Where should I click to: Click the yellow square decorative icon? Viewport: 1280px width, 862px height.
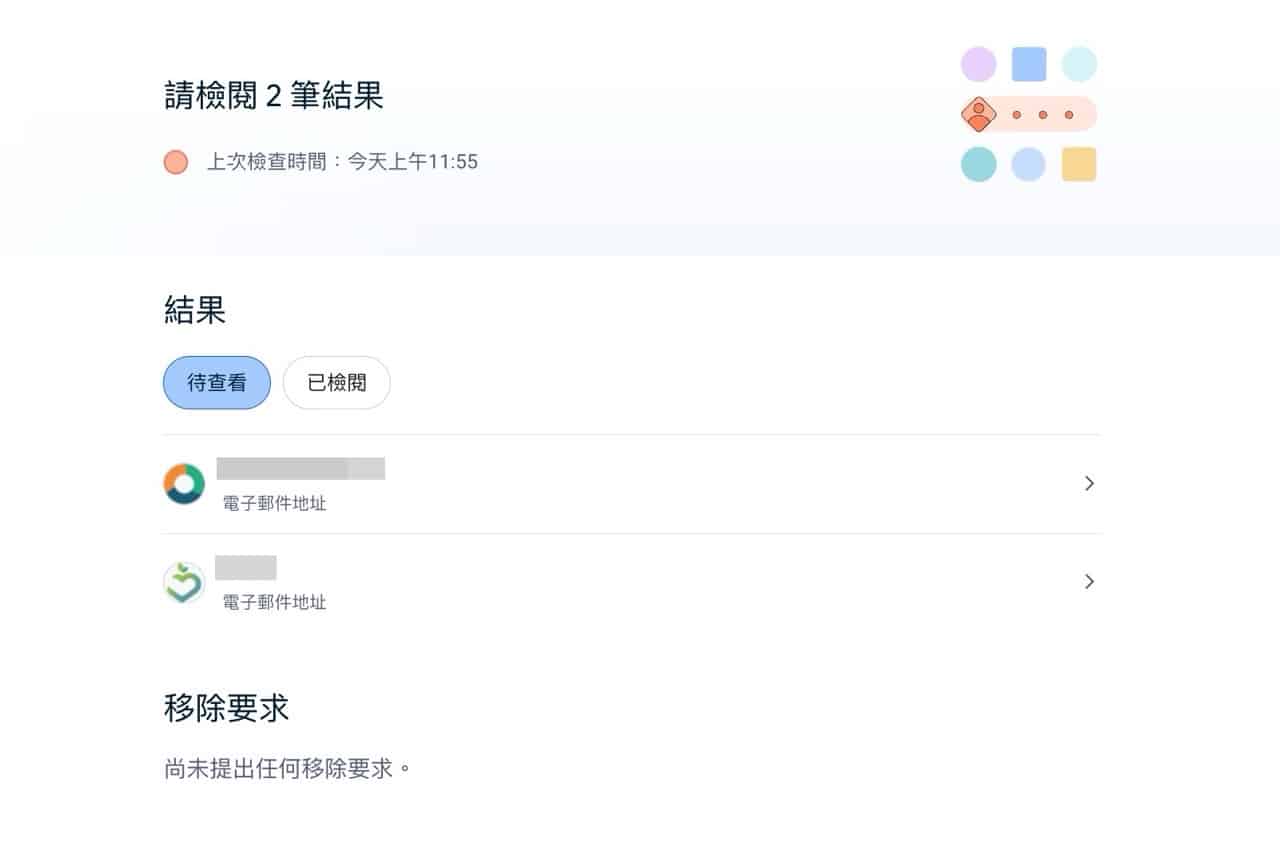[x=1080, y=163]
